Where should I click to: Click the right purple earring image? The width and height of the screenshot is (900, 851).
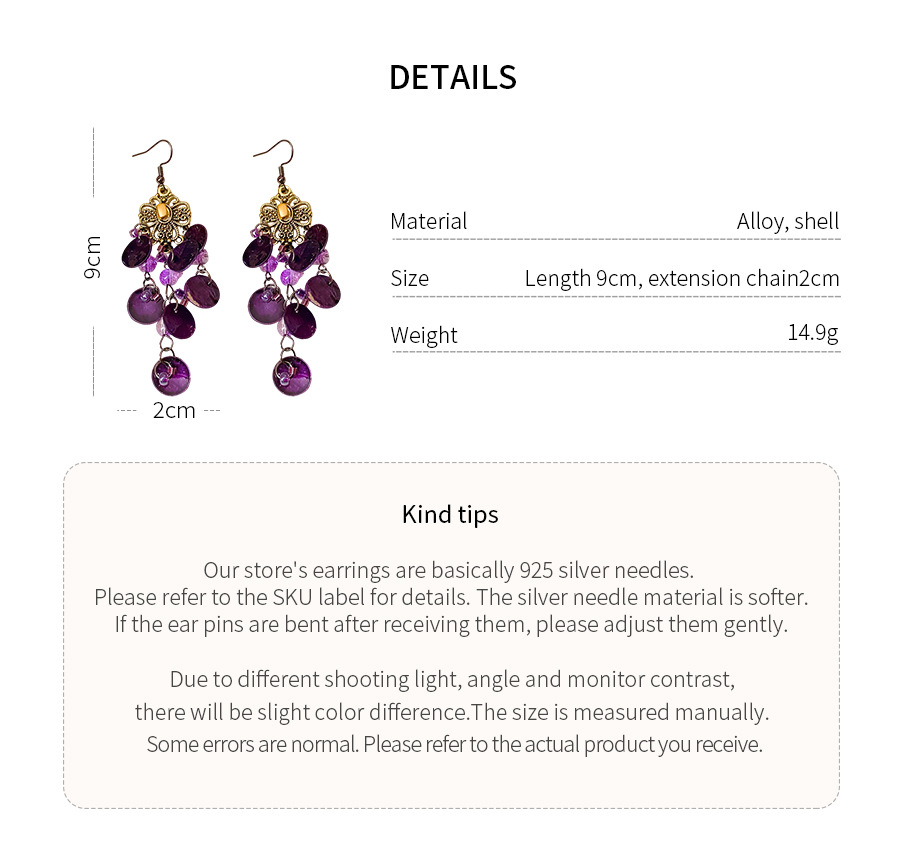pyautogui.click(x=291, y=270)
